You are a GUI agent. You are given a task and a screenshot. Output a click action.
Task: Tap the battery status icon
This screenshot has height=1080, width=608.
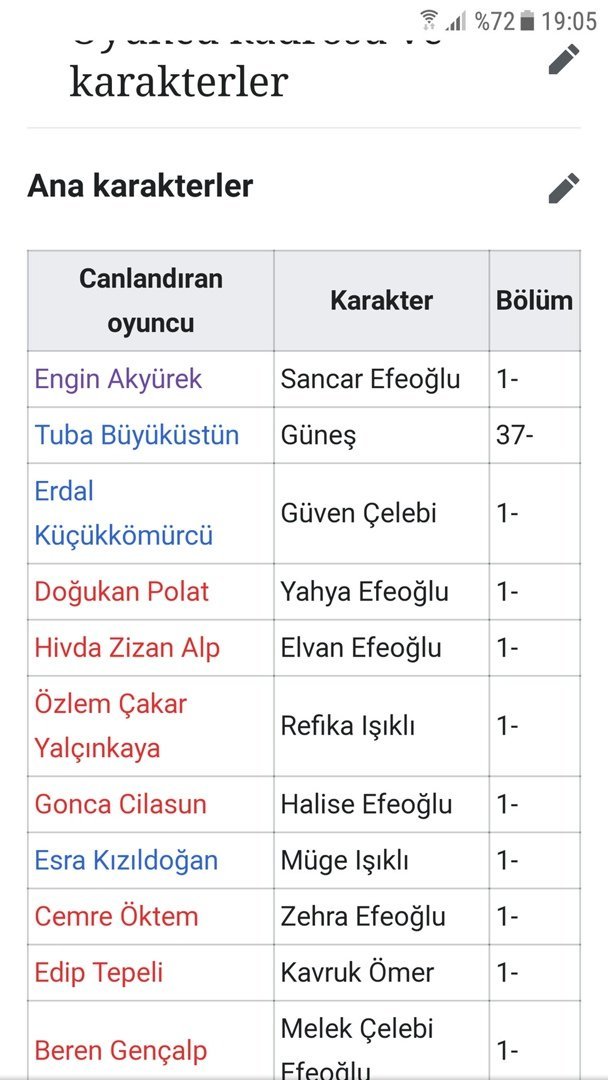click(x=526, y=20)
